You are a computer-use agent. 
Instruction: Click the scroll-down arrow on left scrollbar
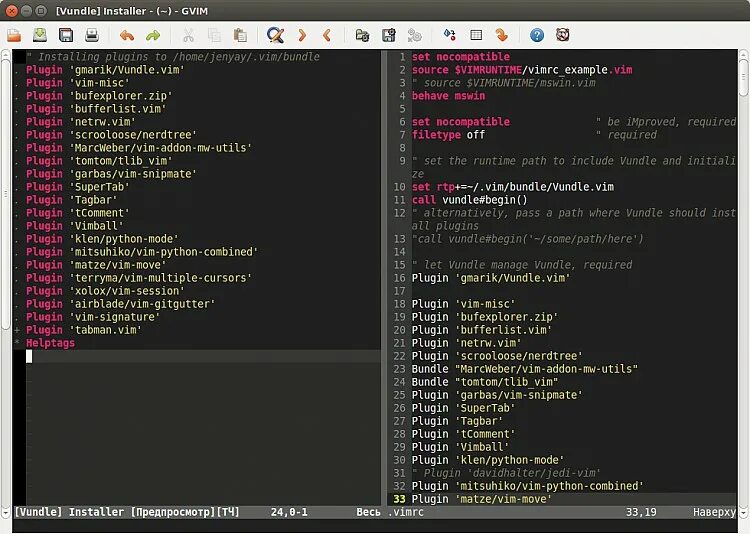[x=5, y=512]
